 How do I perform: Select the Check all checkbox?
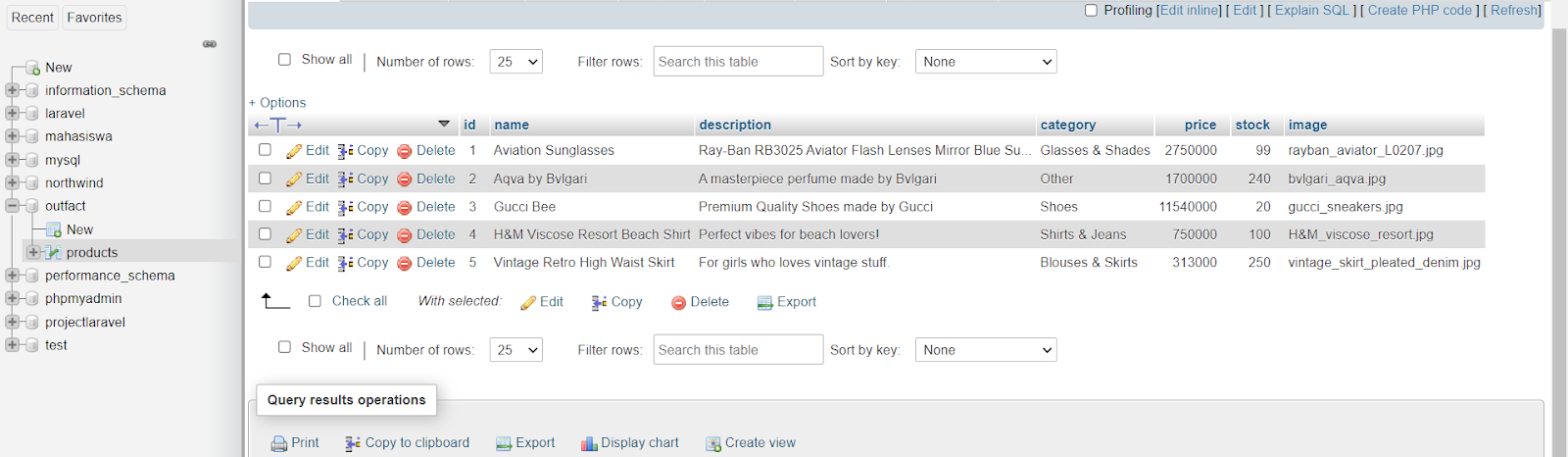pos(315,301)
